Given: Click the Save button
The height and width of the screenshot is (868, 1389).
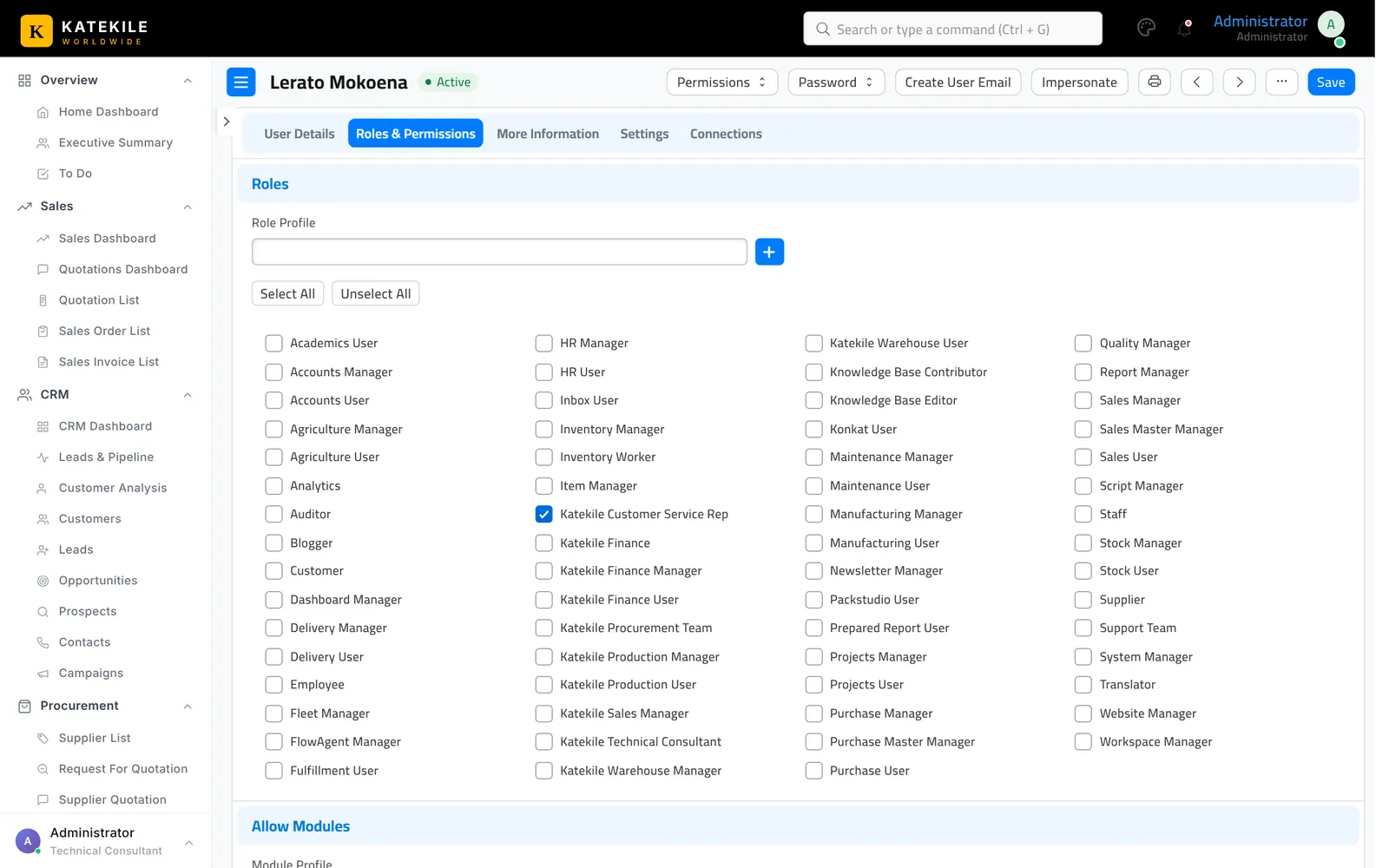Looking at the screenshot, I should click(1331, 82).
